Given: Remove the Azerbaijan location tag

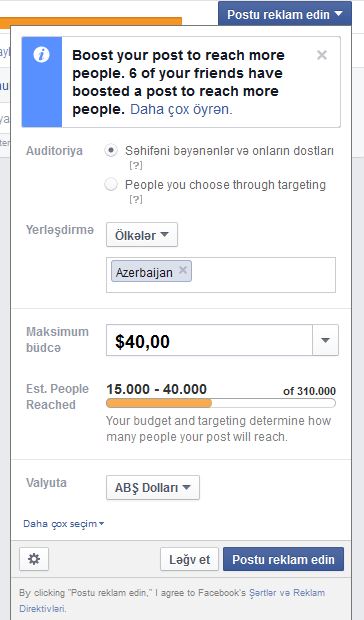Looking at the screenshot, I should [x=183, y=270].
